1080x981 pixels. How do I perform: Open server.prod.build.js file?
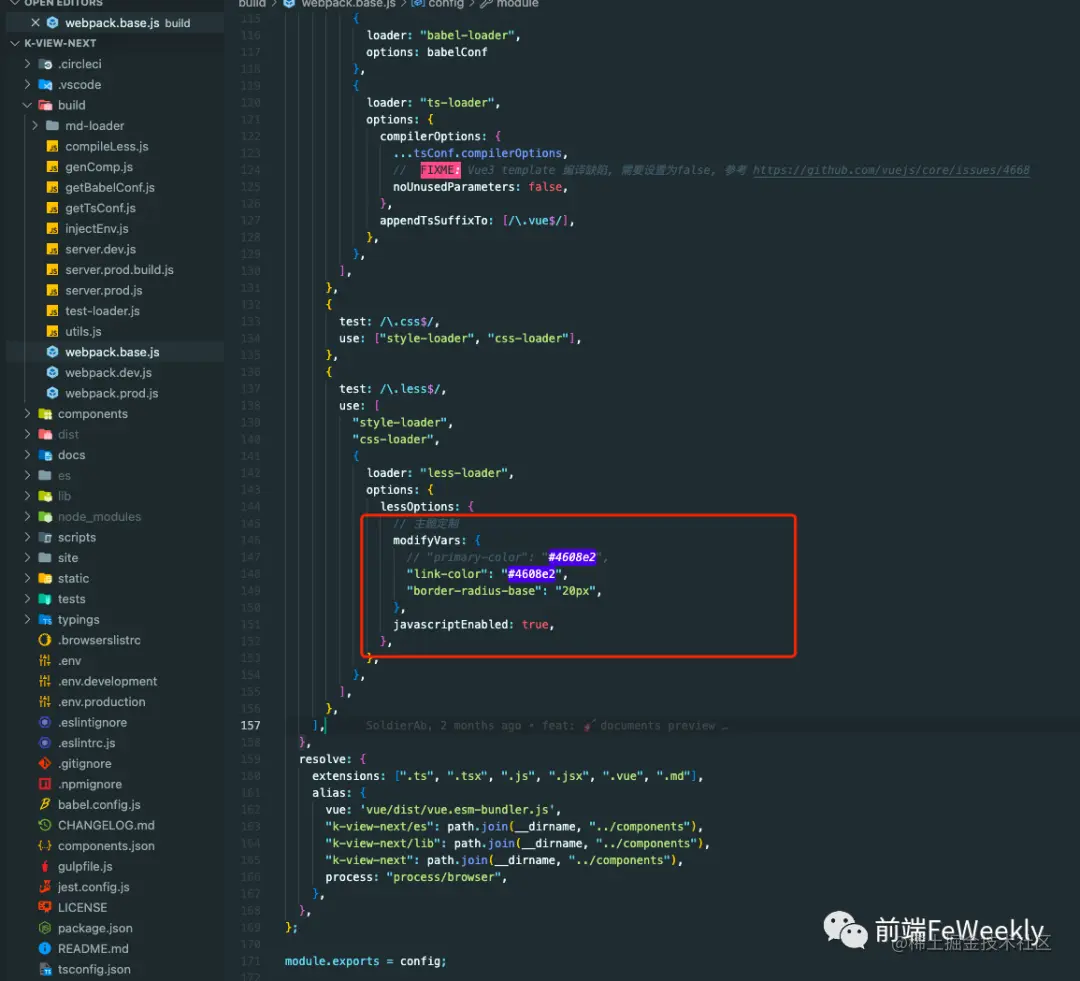119,270
